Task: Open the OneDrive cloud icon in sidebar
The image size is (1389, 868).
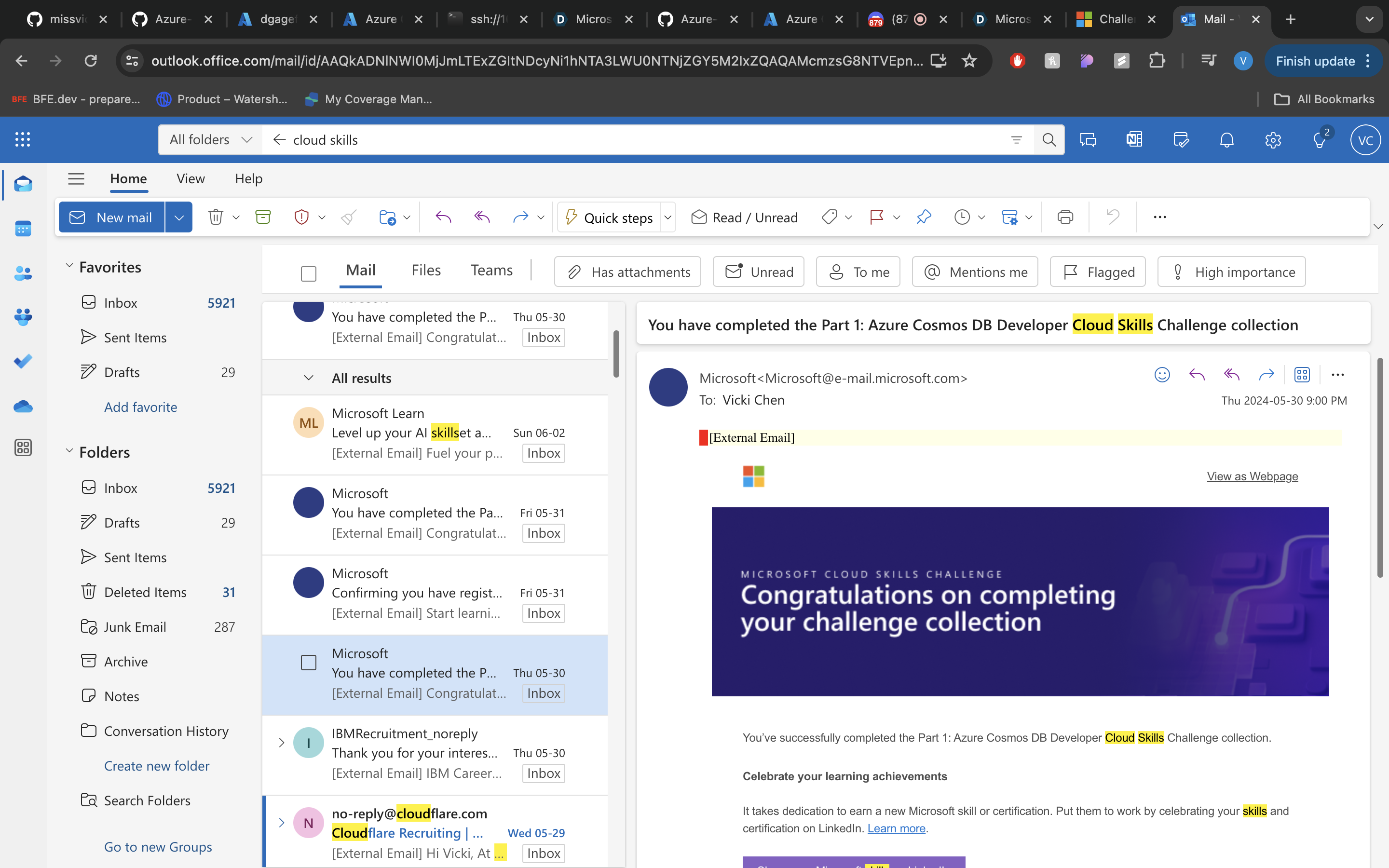Action: click(x=23, y=407)
